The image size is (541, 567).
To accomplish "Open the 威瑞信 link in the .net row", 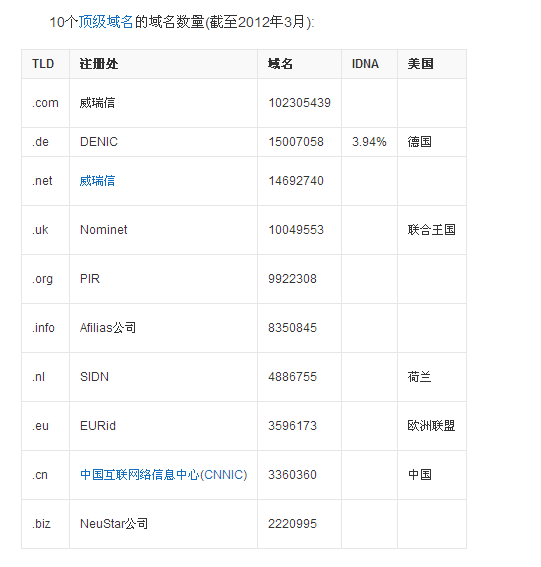I will click(x=97, y=181).
